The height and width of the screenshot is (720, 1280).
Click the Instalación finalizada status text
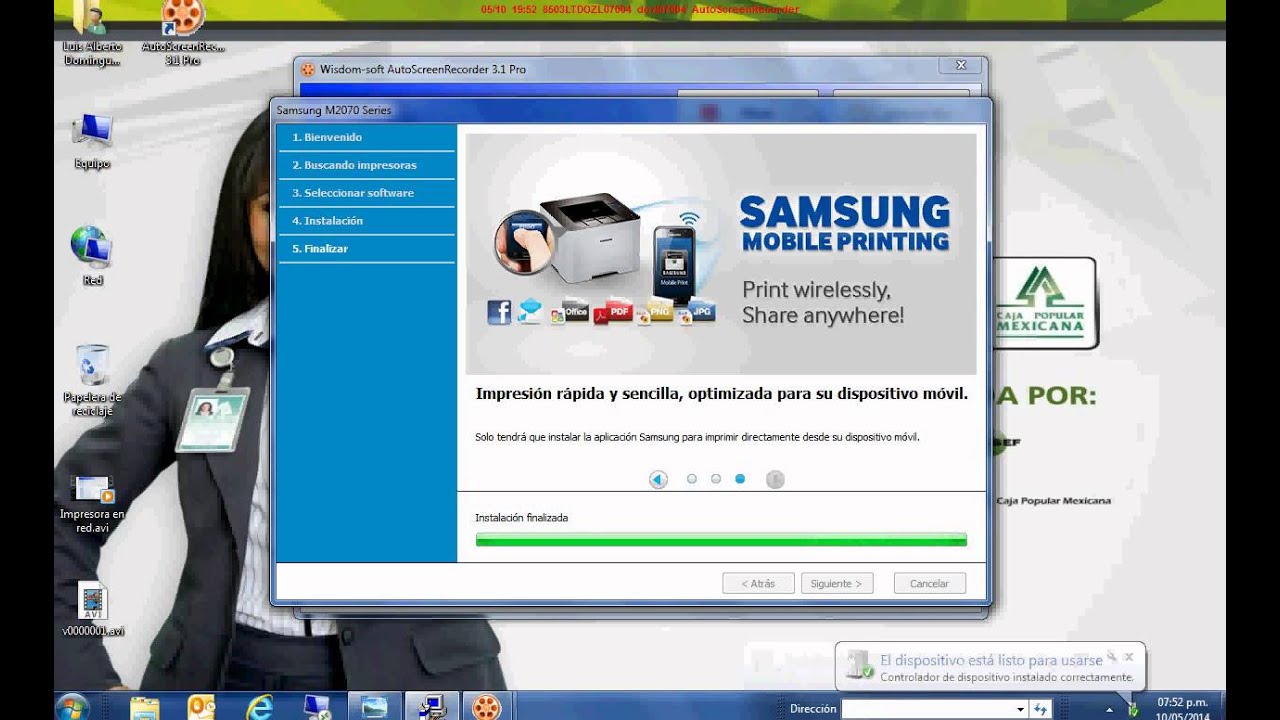(x=521, y=518)
